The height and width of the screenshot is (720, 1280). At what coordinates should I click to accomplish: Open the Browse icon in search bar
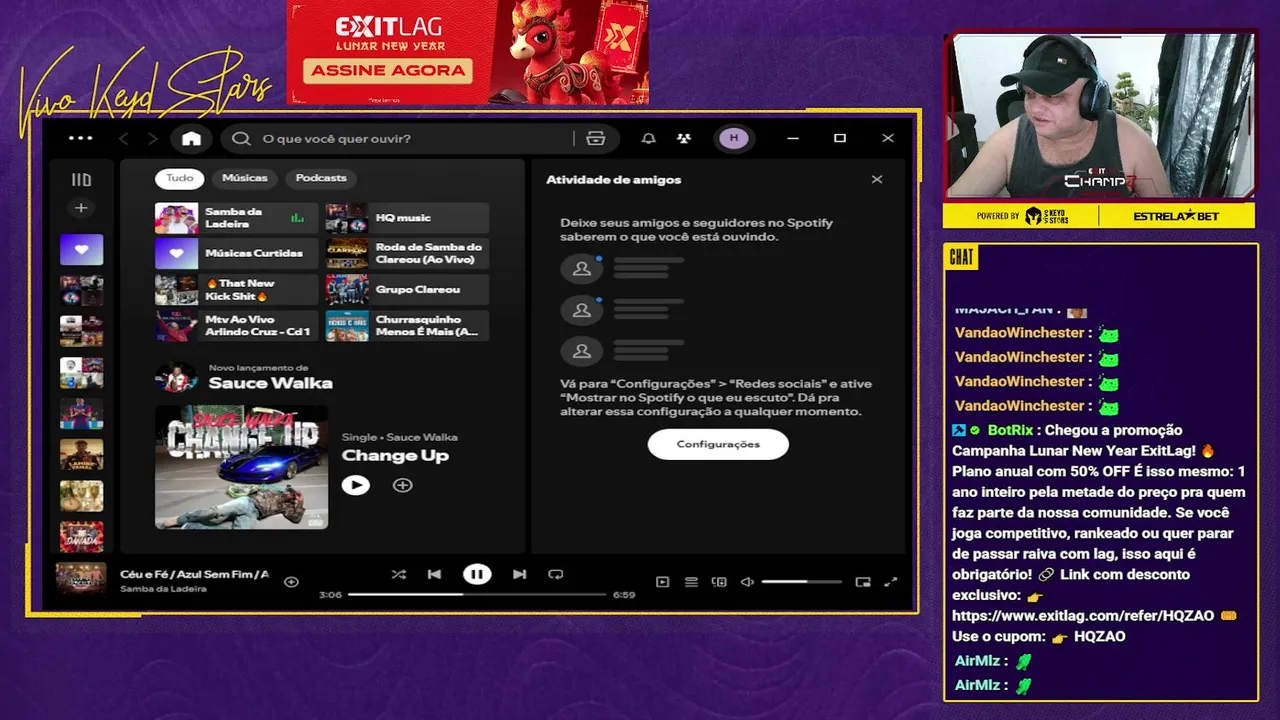(596, 138)
